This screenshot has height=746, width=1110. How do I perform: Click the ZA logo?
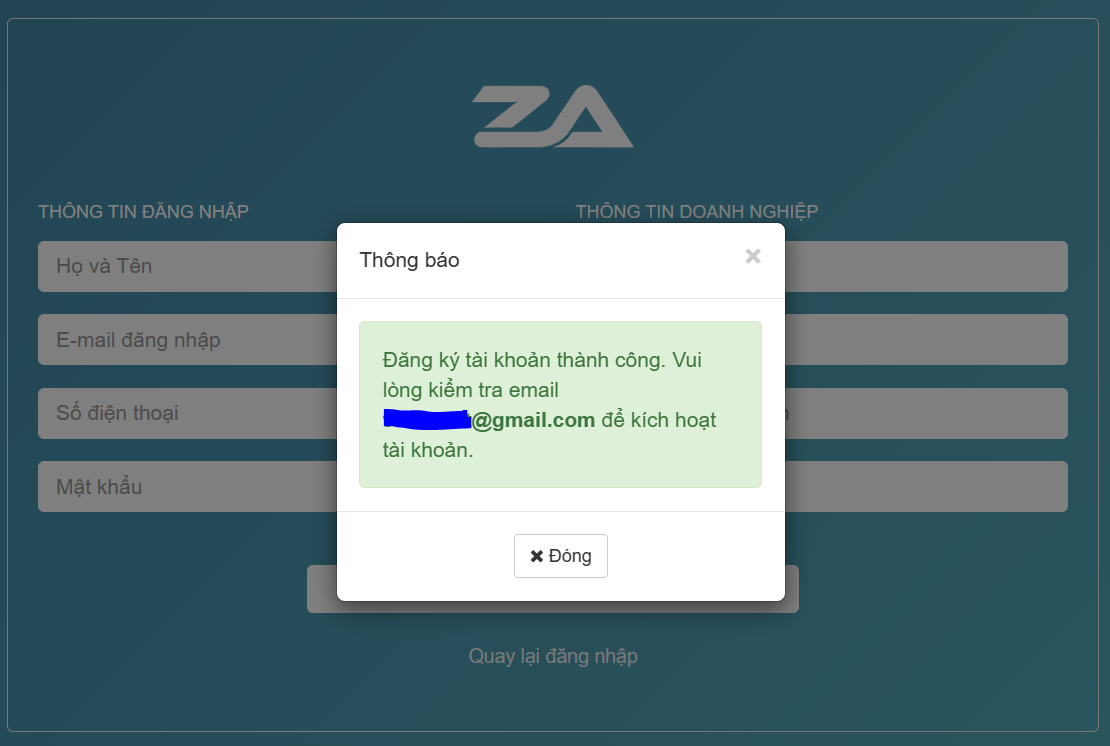553,117
